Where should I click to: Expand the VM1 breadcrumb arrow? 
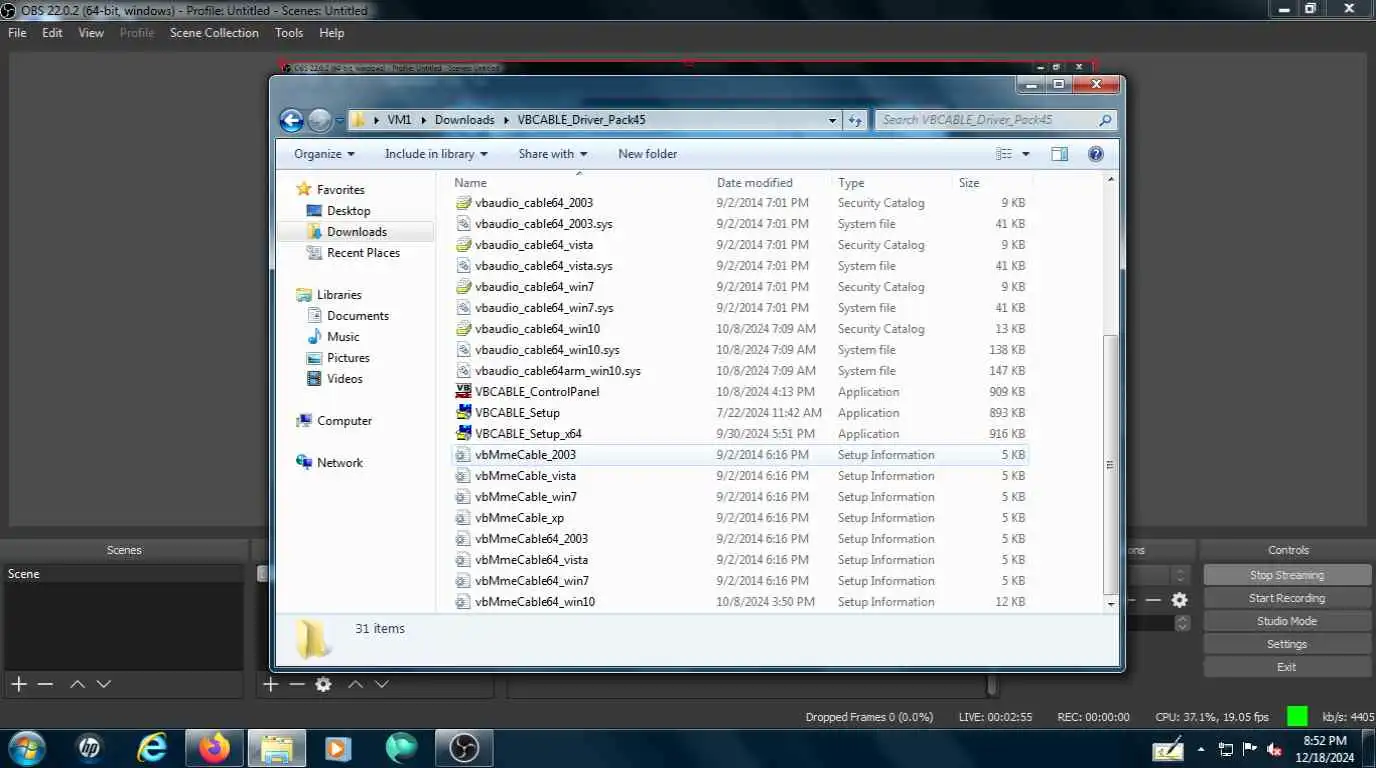(x=424, y=120)
